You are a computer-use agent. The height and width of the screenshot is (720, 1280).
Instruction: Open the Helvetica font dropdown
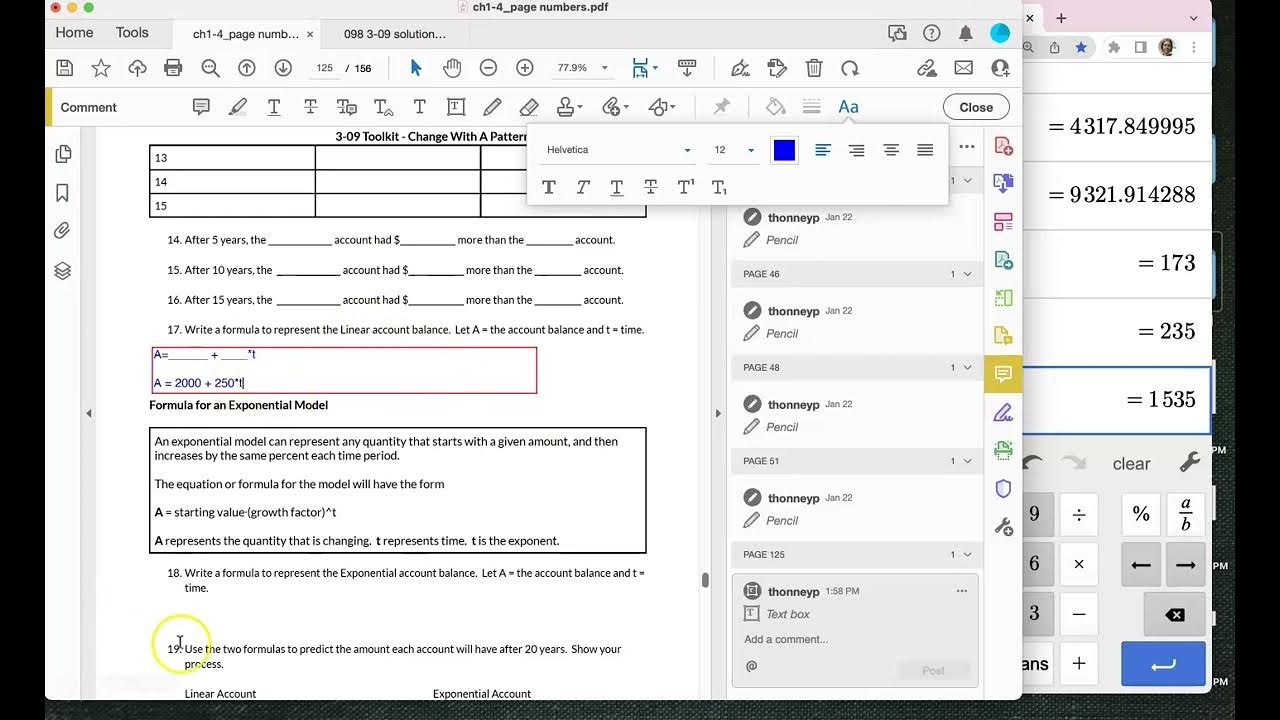(618, 150)
